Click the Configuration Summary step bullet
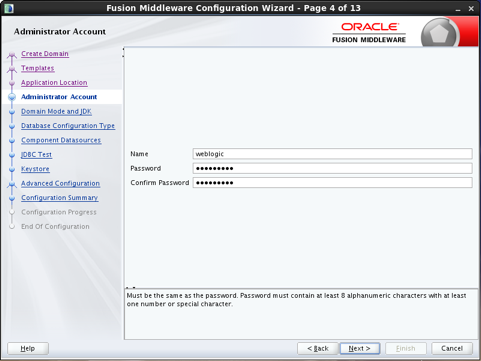The height and width of the screenshot is (361, 481). 12,198
